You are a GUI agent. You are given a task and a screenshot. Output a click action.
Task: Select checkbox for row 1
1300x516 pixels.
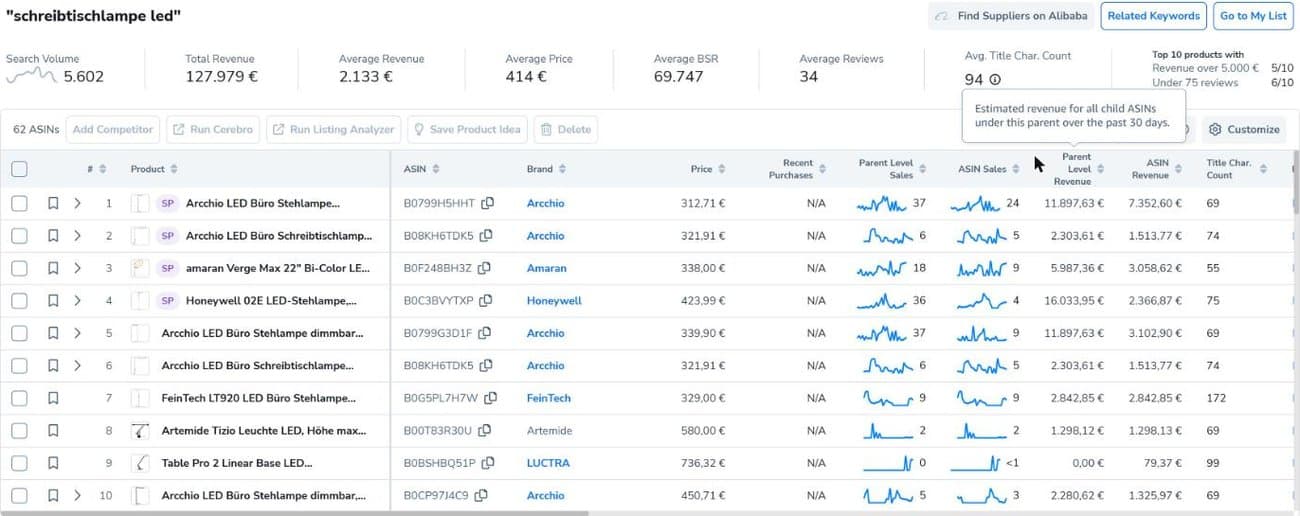pyautogui.click(x=19, y=204)
